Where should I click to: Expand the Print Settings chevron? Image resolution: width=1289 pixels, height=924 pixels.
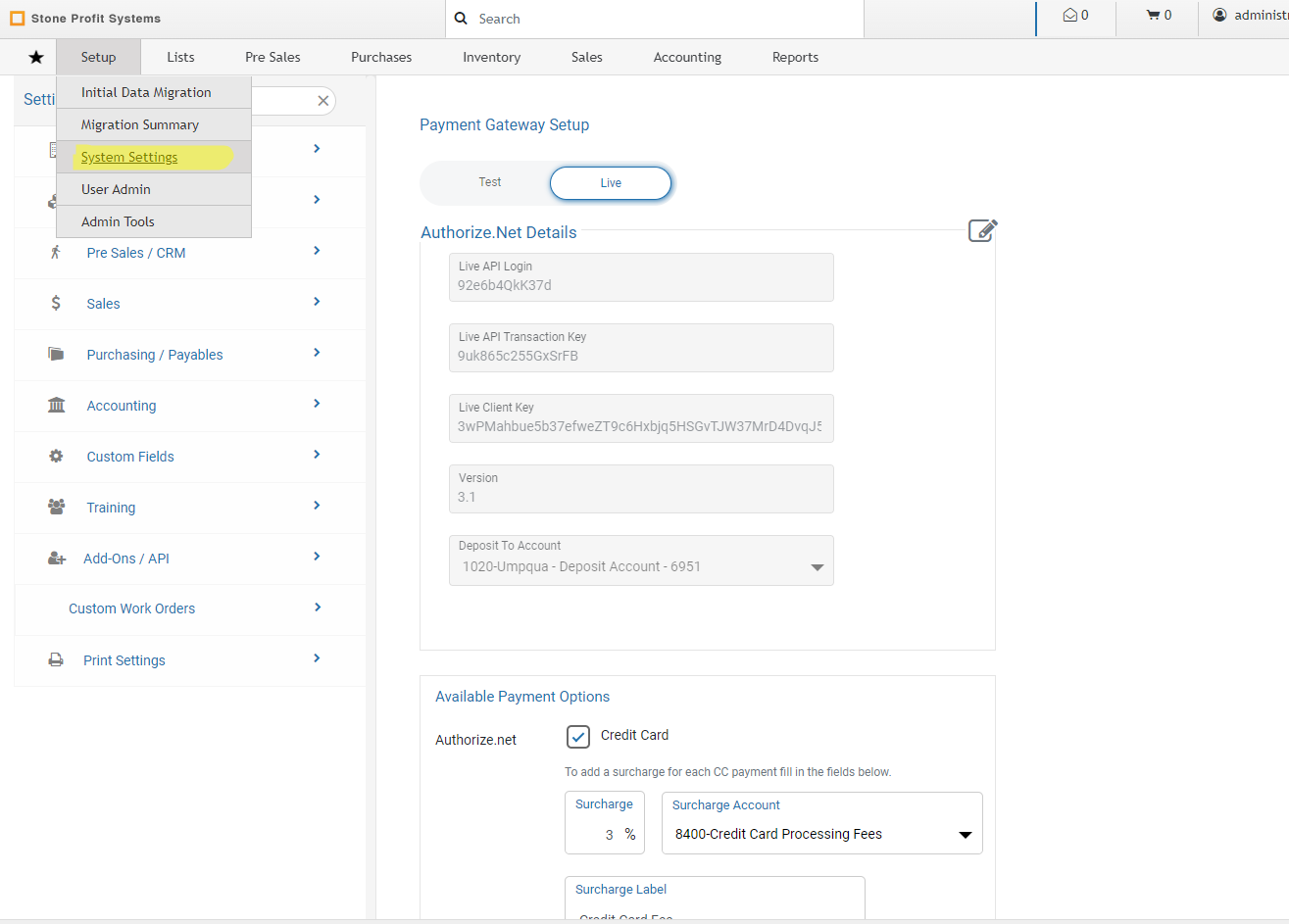tap(317, 658)
